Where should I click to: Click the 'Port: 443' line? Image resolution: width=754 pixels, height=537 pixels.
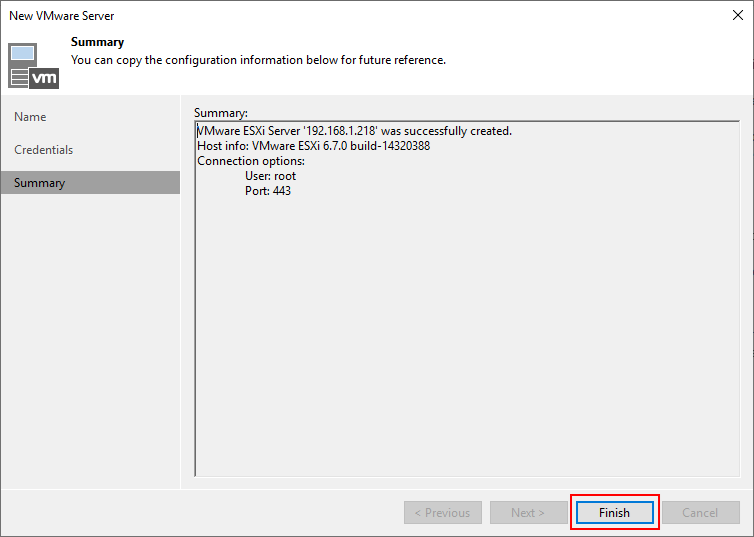click(x=268, y=191)
